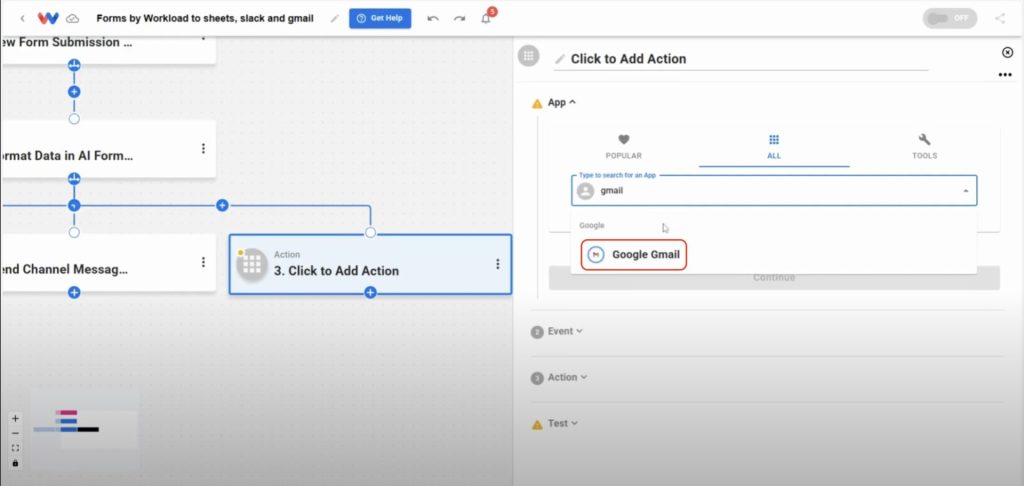Zoom in on the canvas

16,419
